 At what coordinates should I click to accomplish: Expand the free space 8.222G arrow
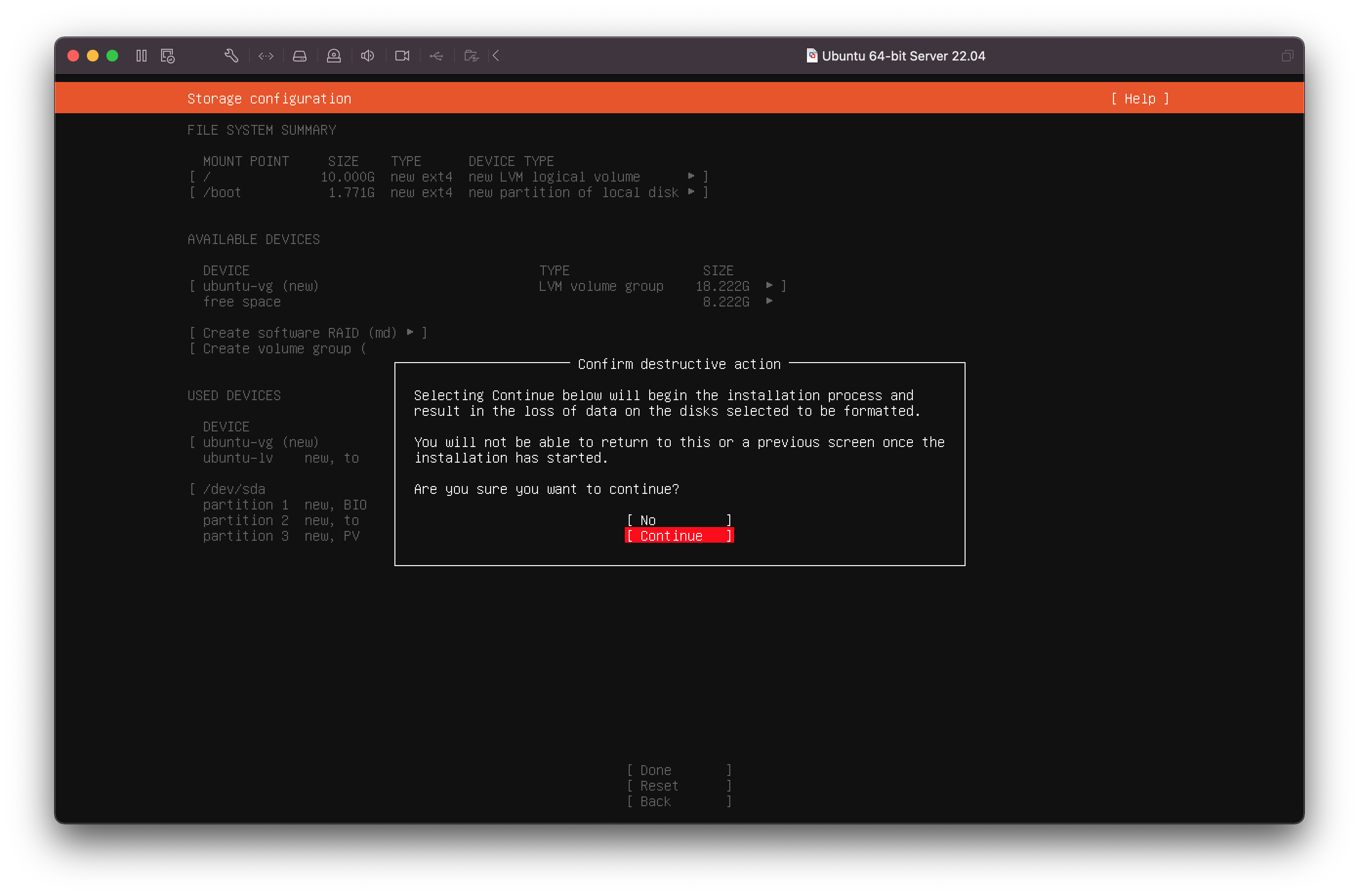coord(769,301)
